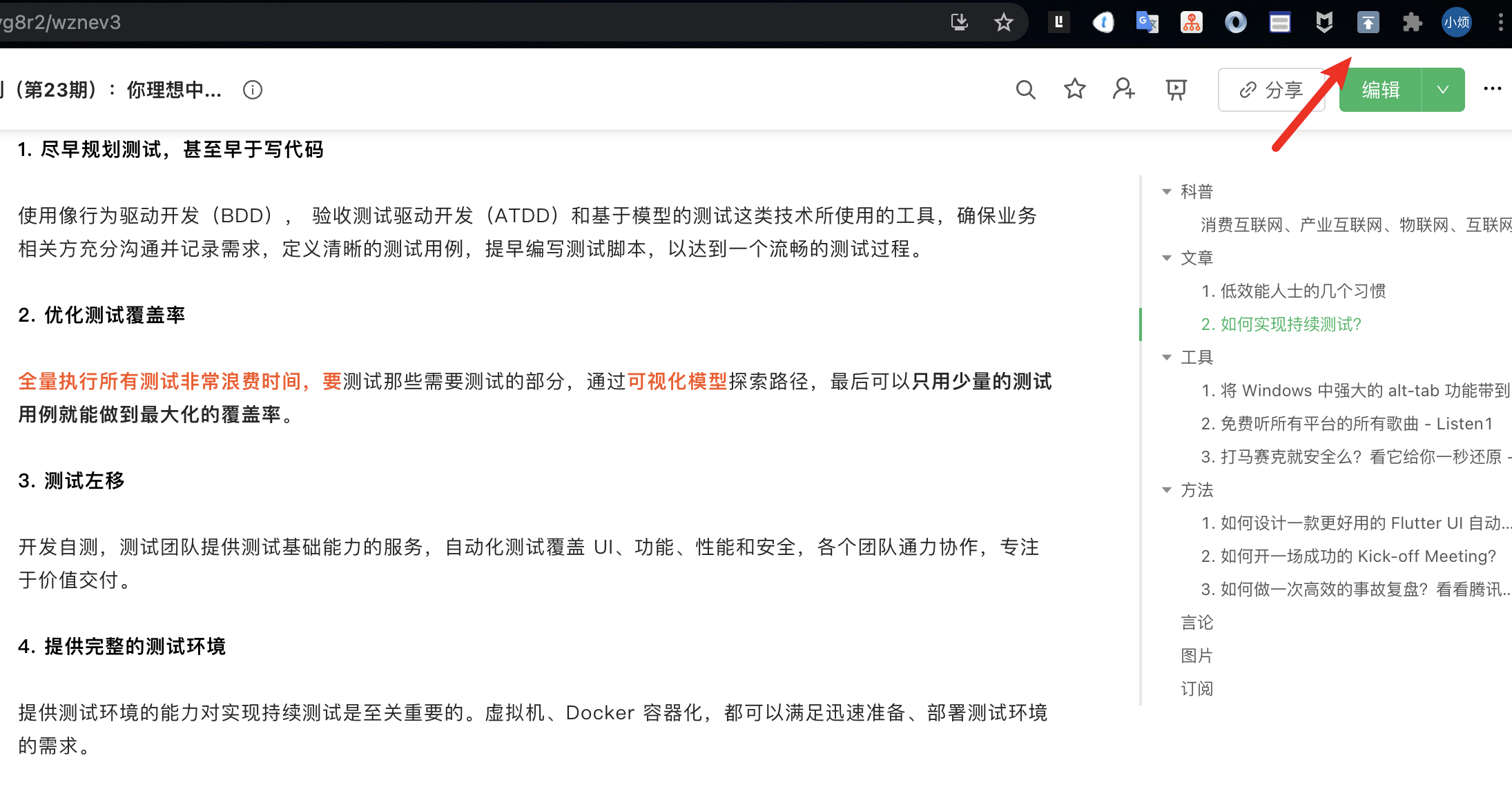Star this document with the favorite icon
The image size is (1512, 798).
point(1074,90)
